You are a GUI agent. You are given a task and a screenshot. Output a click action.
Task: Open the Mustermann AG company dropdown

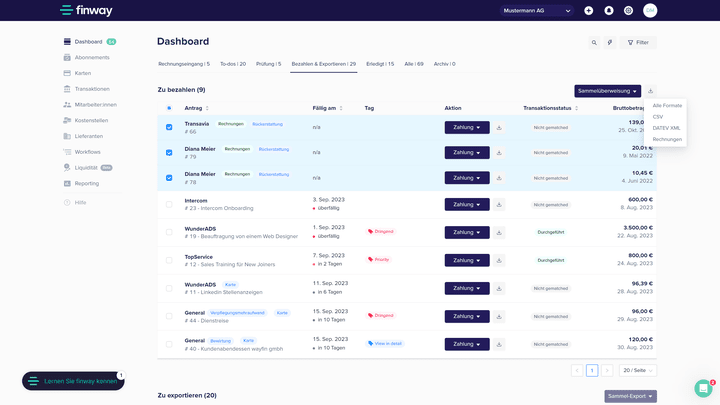pyautogui.click(x=538, y=11)
